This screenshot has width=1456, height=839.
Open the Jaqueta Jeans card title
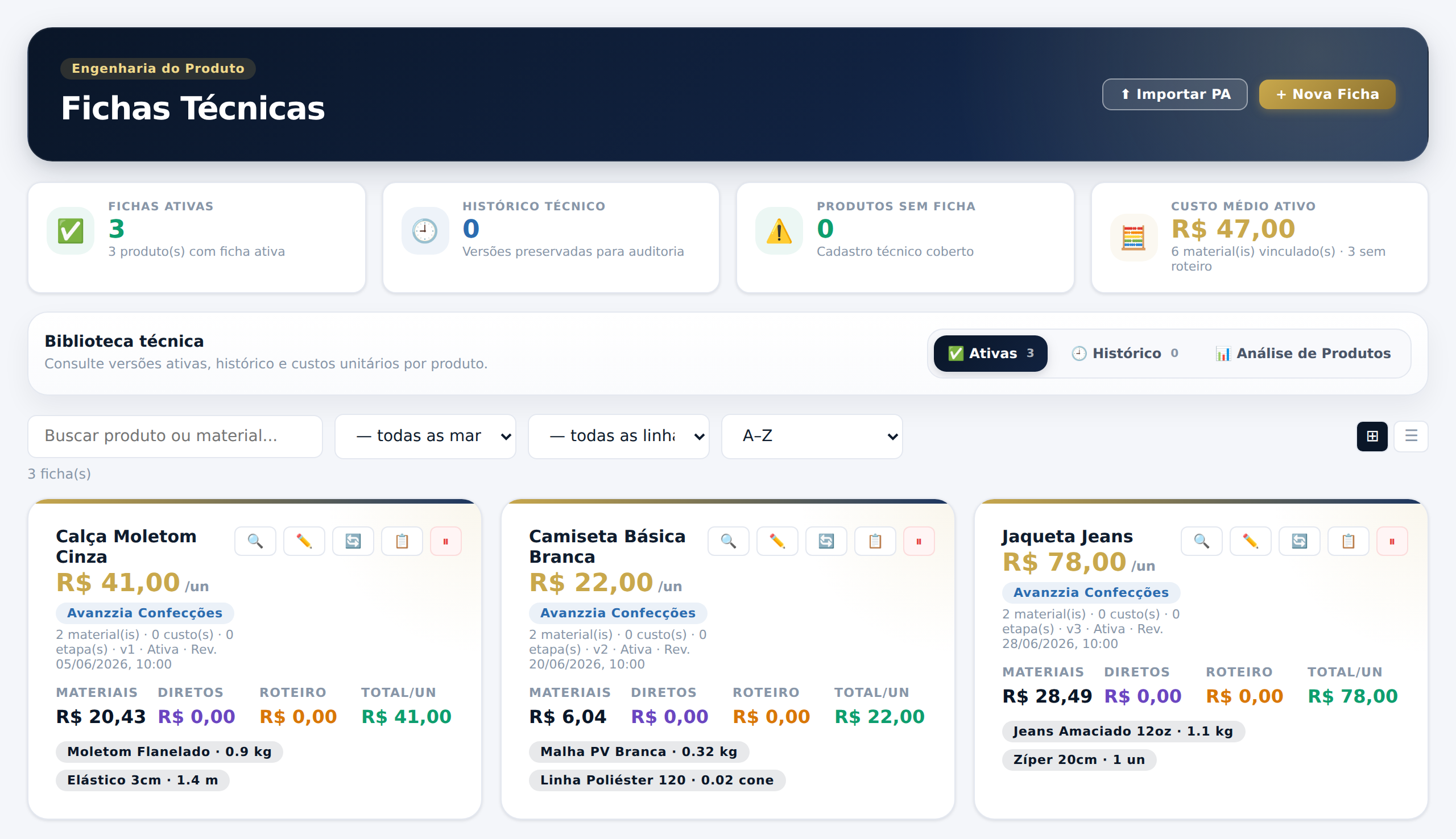pyautogui.click(x=1068, y=536)
